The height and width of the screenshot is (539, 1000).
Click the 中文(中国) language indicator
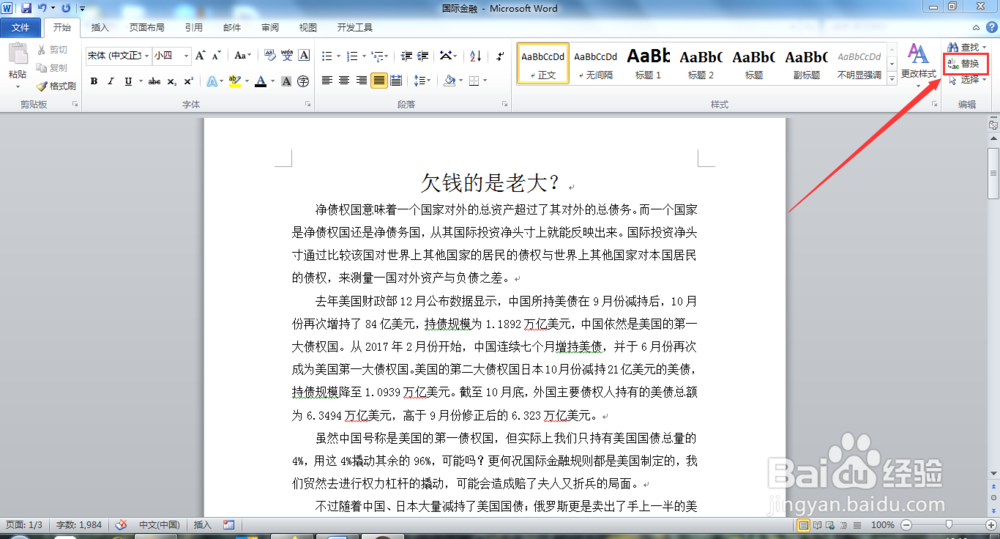pos(159,525)
